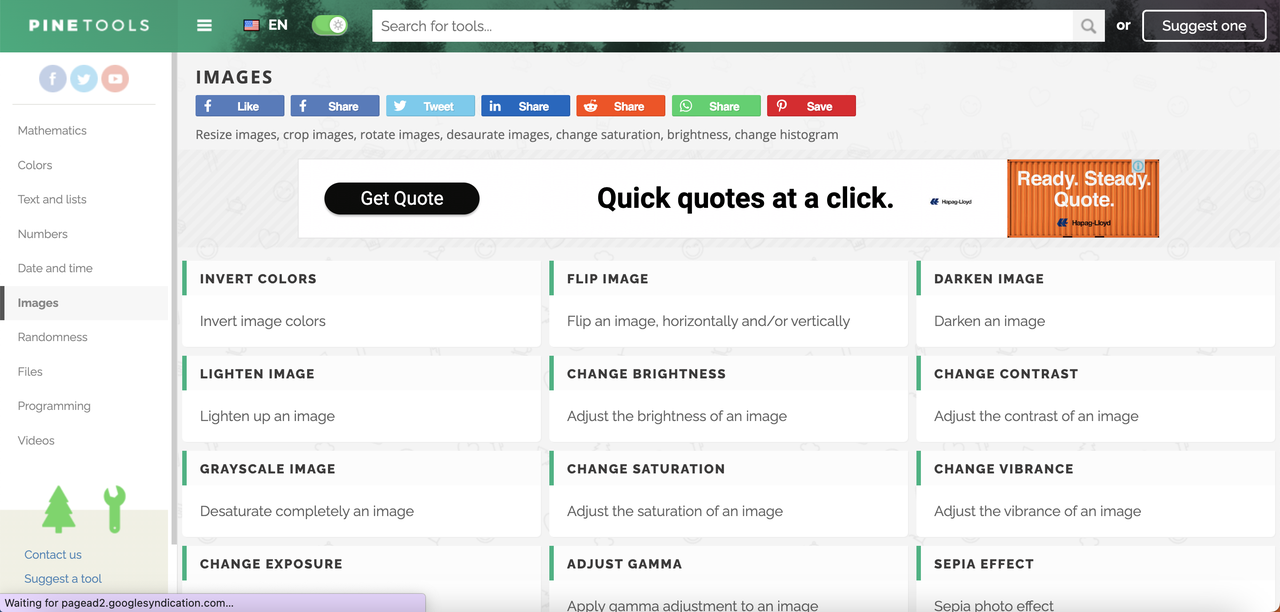Click the Twitter Tweet button
1280x612 pixels.
click(x=430, y=106)
